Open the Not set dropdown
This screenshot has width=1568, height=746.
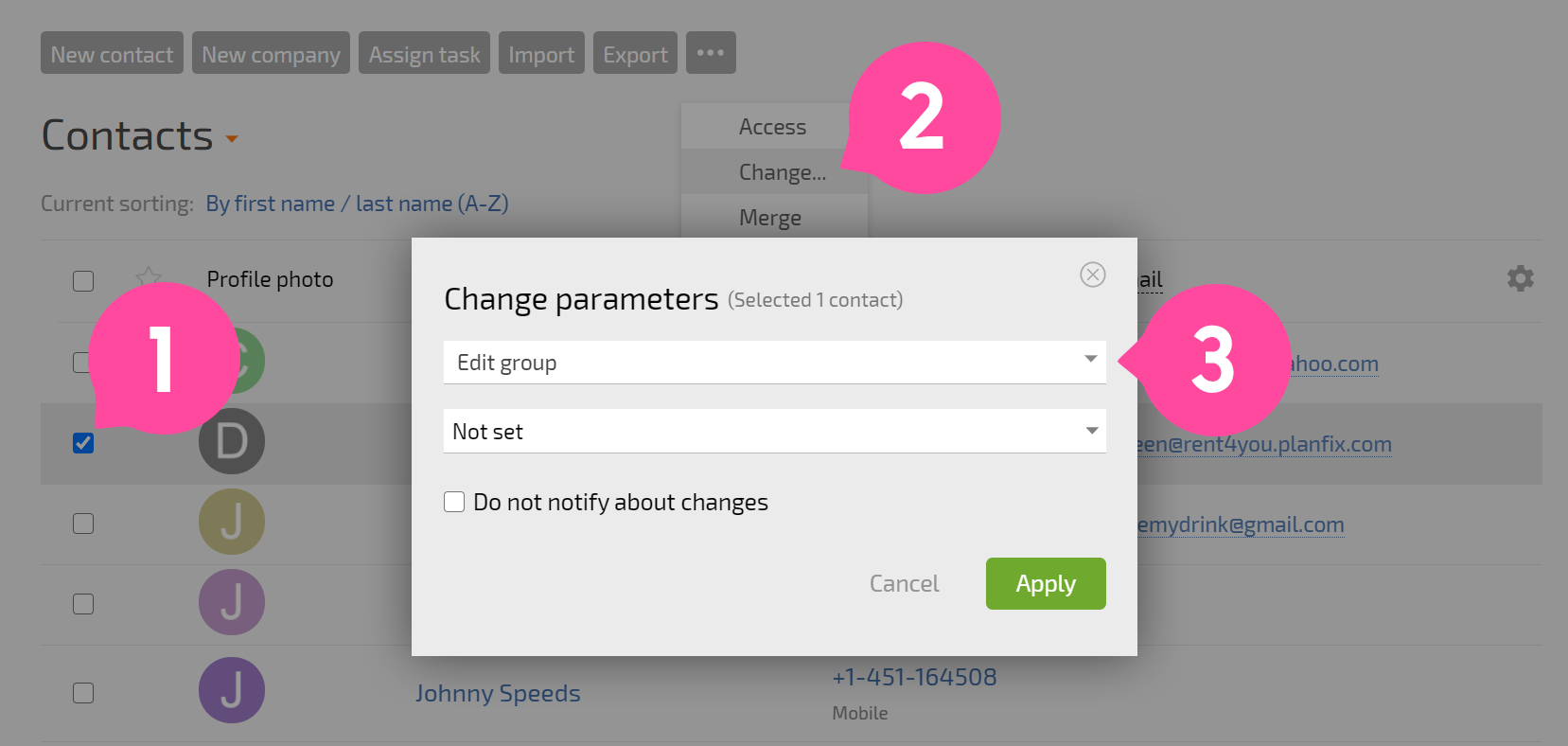tap(774, 431)
